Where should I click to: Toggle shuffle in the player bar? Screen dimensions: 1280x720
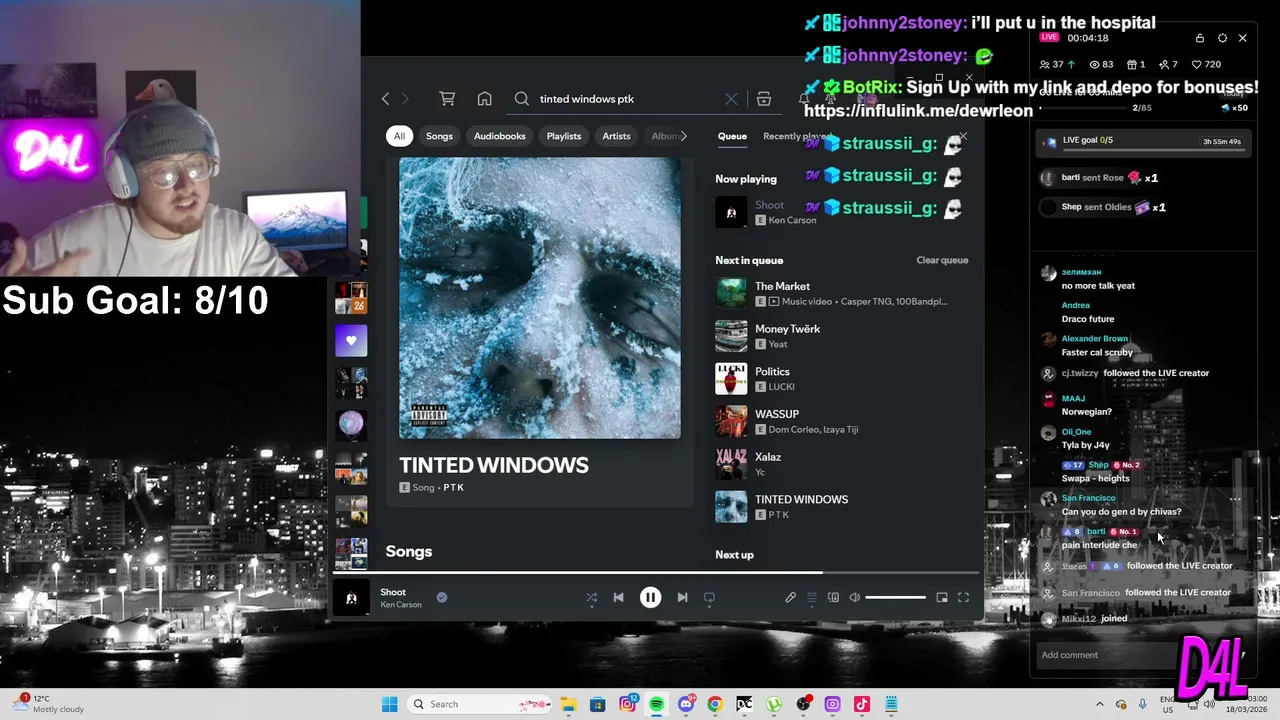tap(592, 597)
